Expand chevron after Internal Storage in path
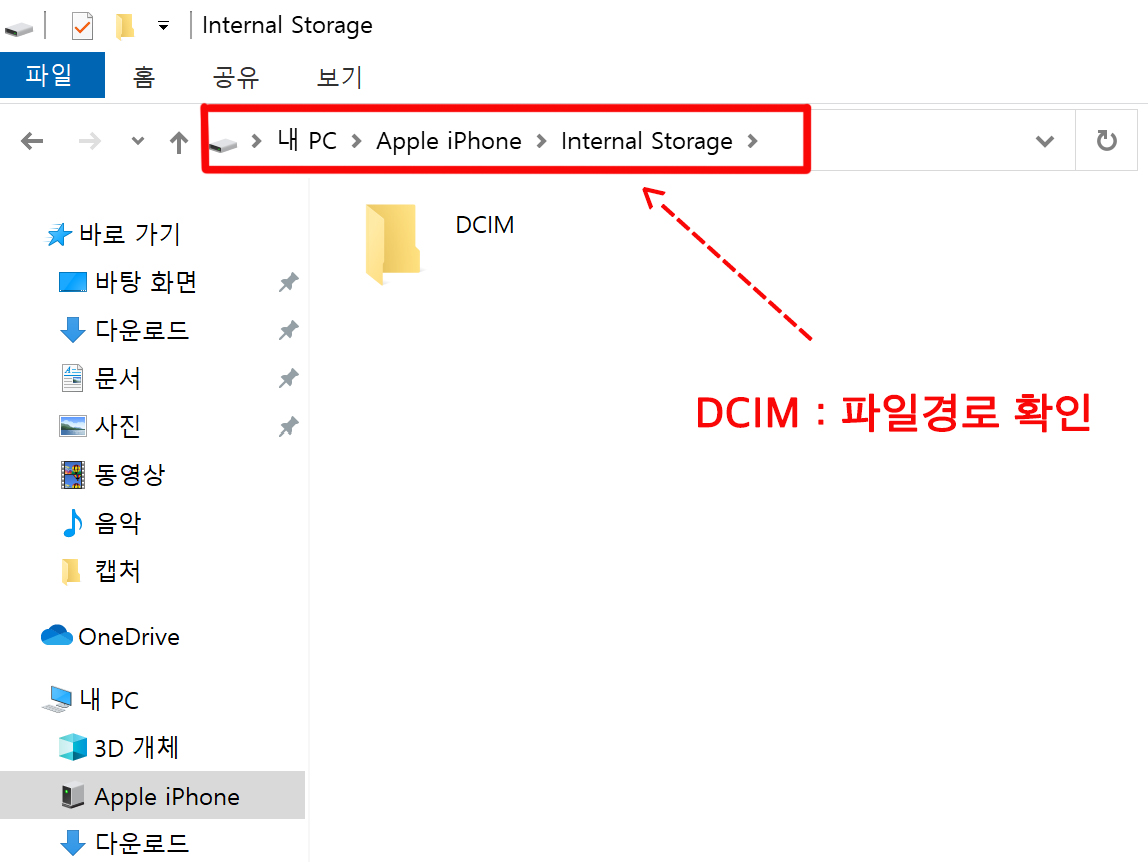This screenshot has width=1148, height=862. click(753, 141)
